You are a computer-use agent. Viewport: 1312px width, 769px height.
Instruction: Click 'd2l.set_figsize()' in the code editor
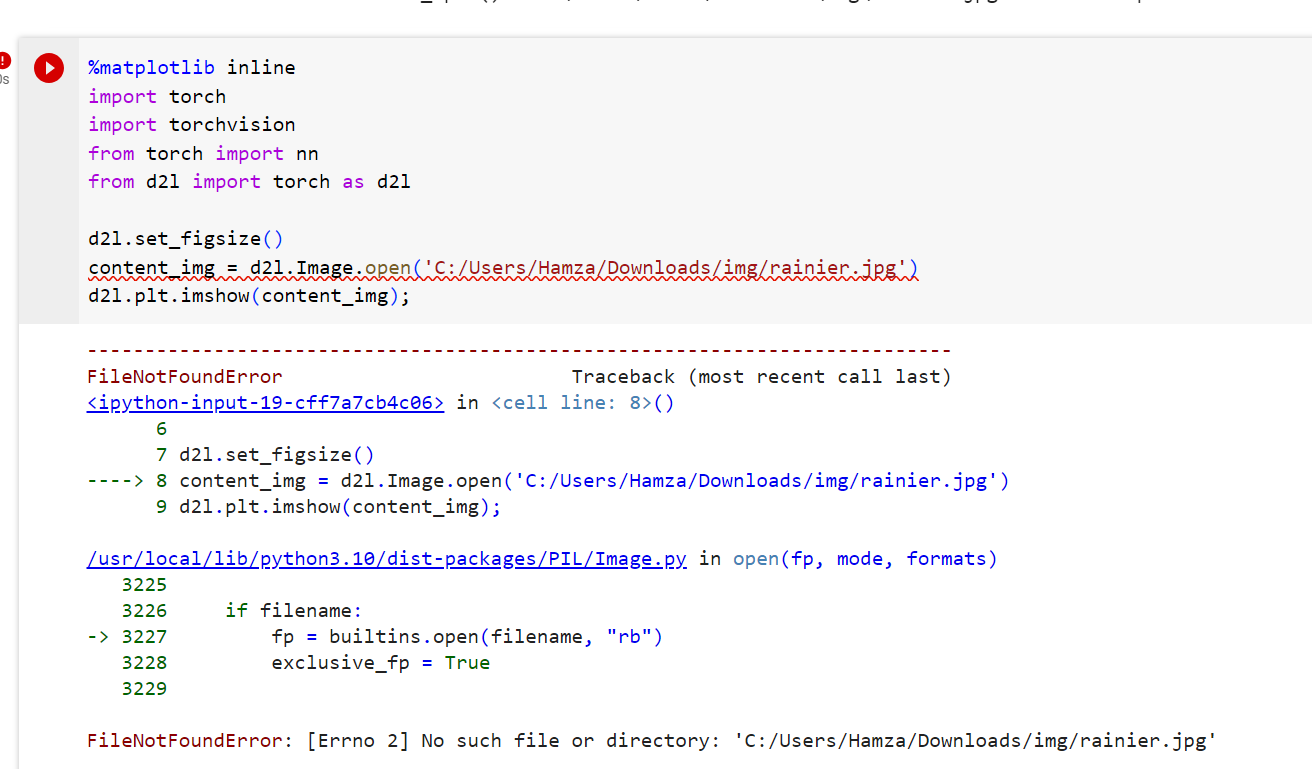click(x=186, y=239)
